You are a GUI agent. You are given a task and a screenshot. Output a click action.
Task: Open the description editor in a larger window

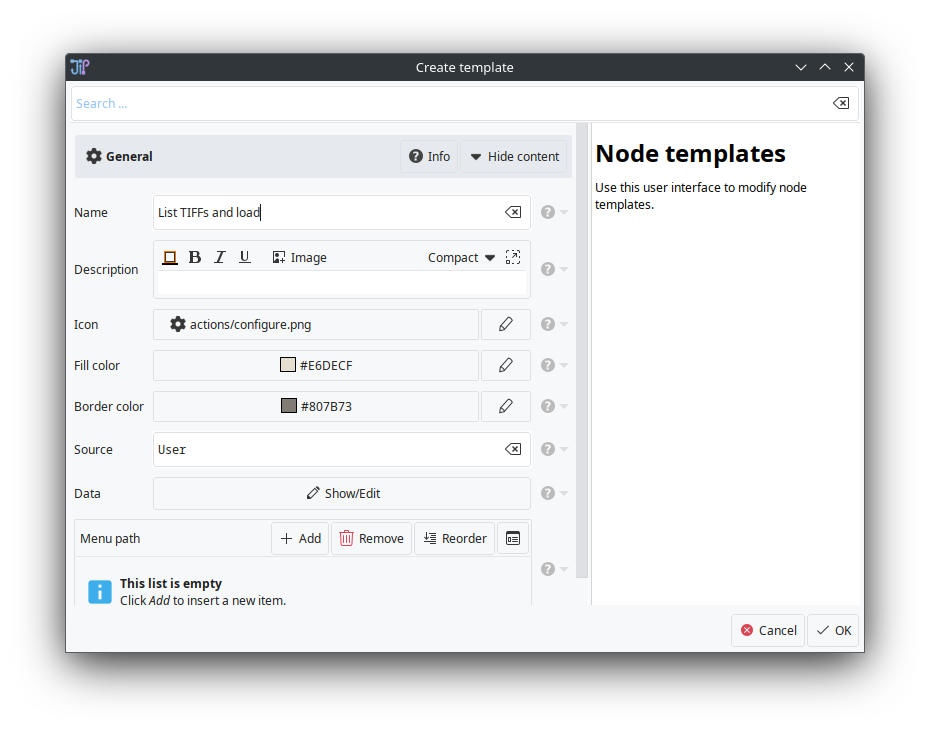click(x=513, y=257)
